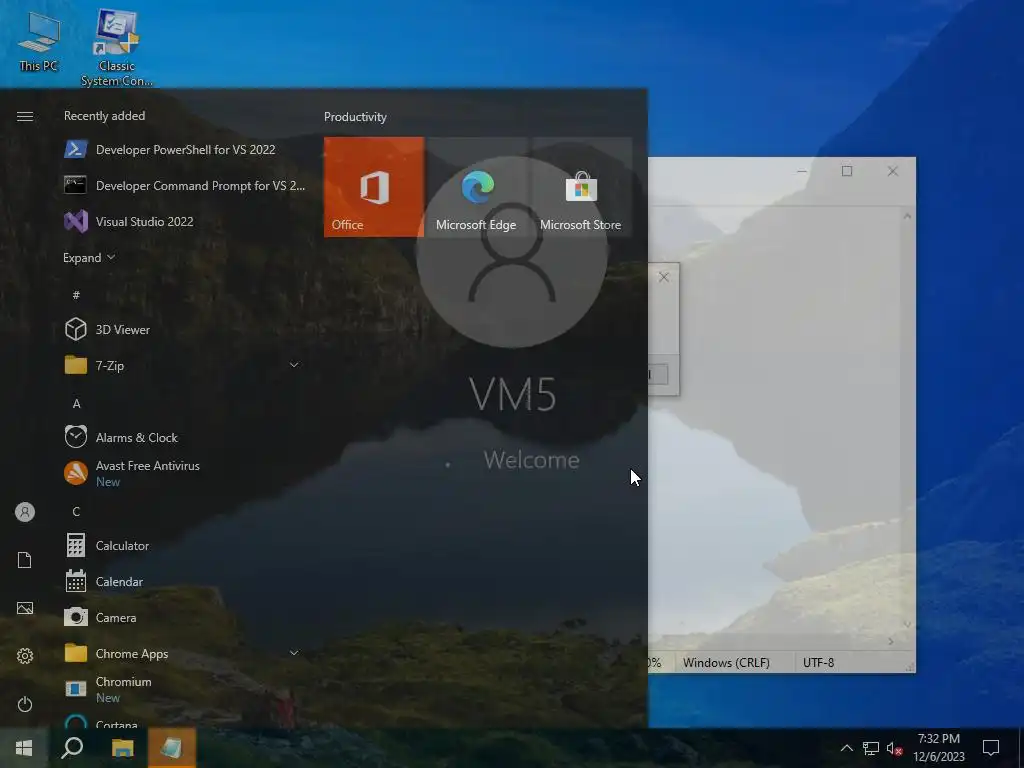This screenshot has height=768, width=1024.
Task: Click Notepad vertical scrollbar up arrow
Action: tap(907, 216)
